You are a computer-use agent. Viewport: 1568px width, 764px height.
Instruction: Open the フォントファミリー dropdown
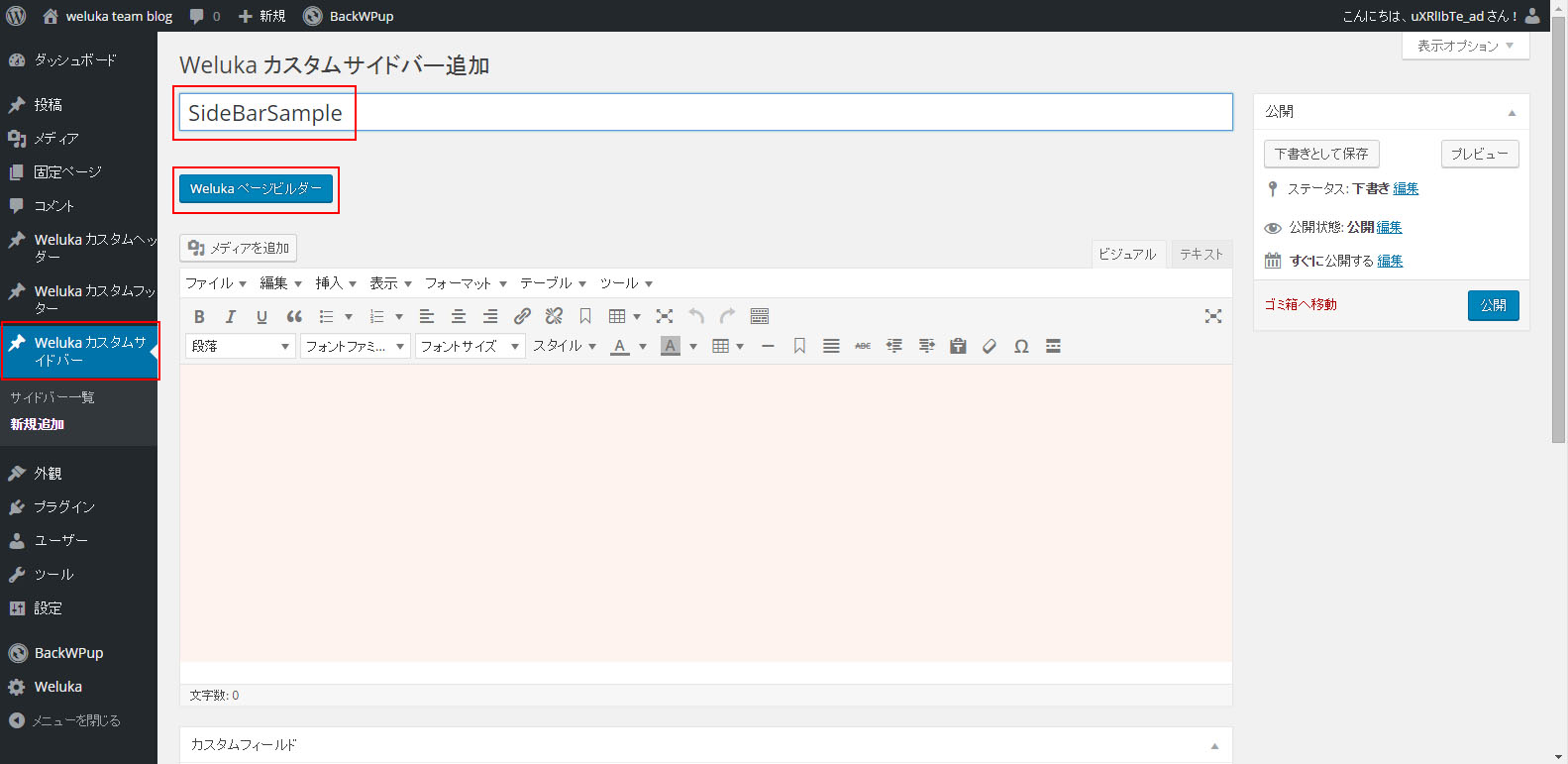pyautogui.click(x=355, y=346)
